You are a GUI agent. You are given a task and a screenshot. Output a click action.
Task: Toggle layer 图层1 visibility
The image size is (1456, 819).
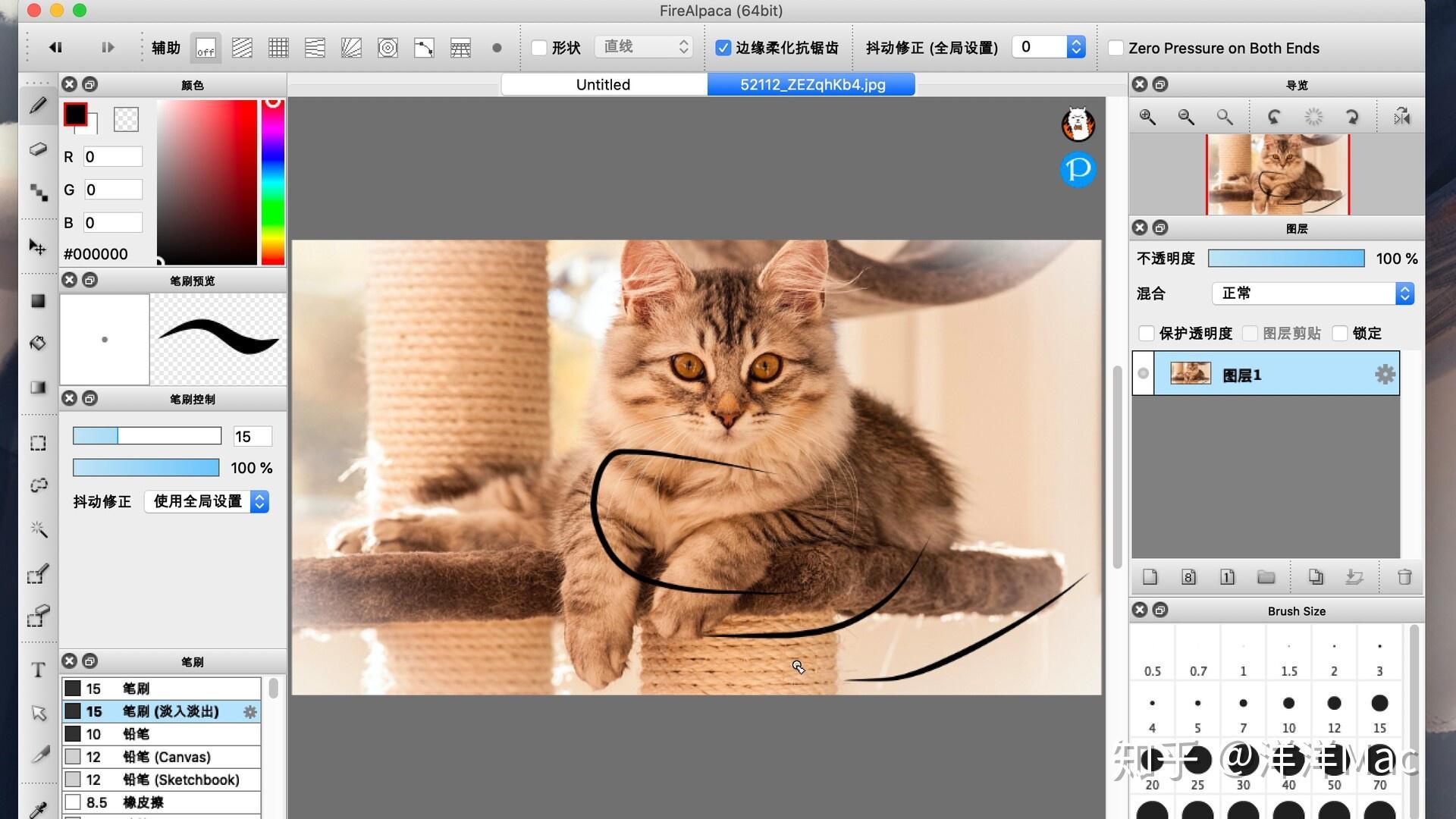click(1144, 374)
